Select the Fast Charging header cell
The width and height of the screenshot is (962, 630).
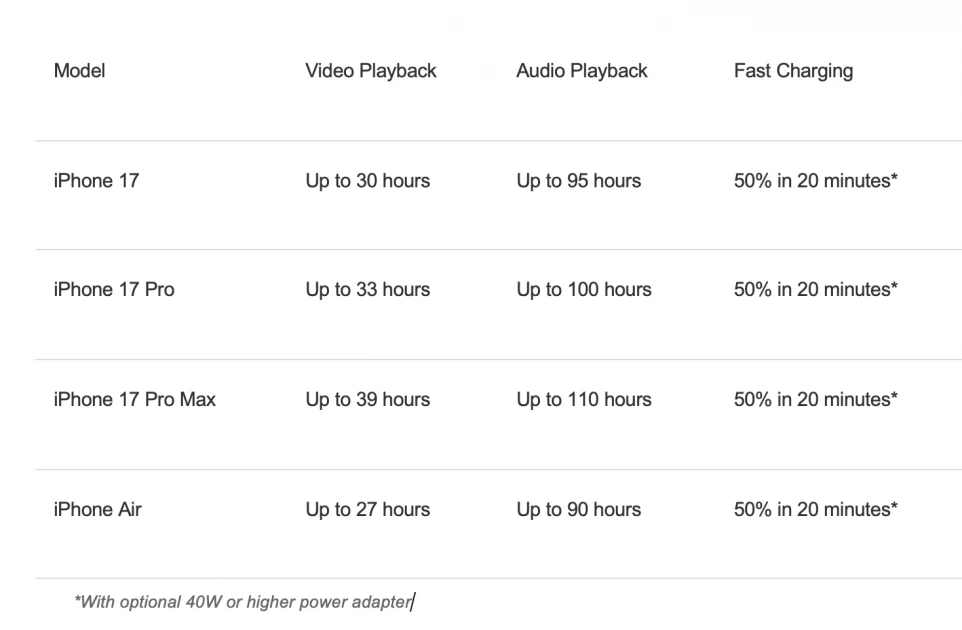pyautogui.click(x=793, y=71)
